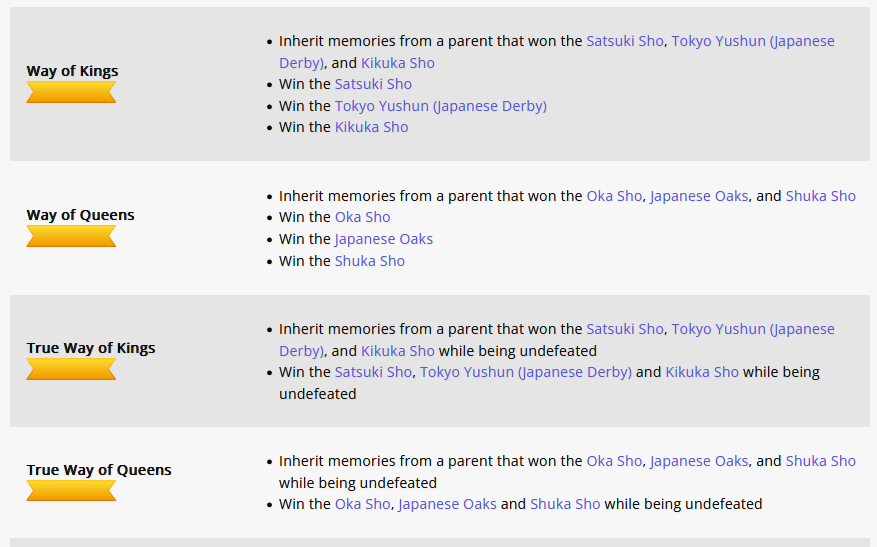Open Shuka Sho link in Way of Queens win bullet
The height and width of the screenshot is (547, 877).
(x=369, y=261)
